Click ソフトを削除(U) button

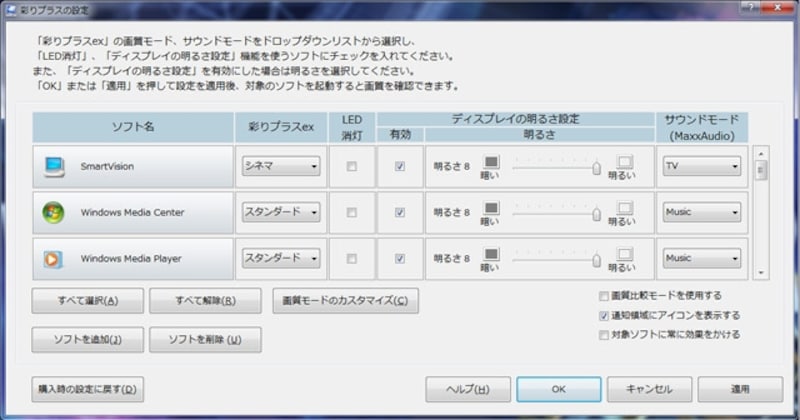(206, 340)
